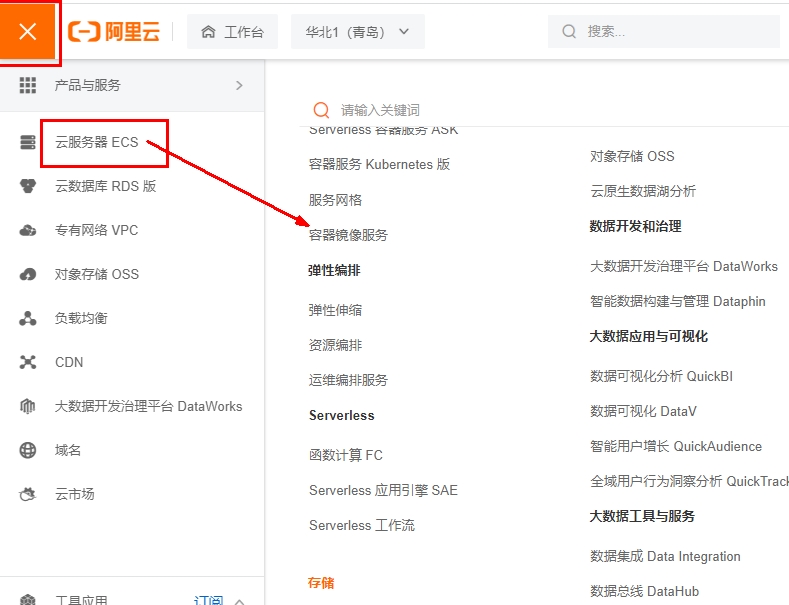789x605 pixels.
Task: Click the sidebar 对象存储 OSS cloud icon
Action: coord(28,274)
